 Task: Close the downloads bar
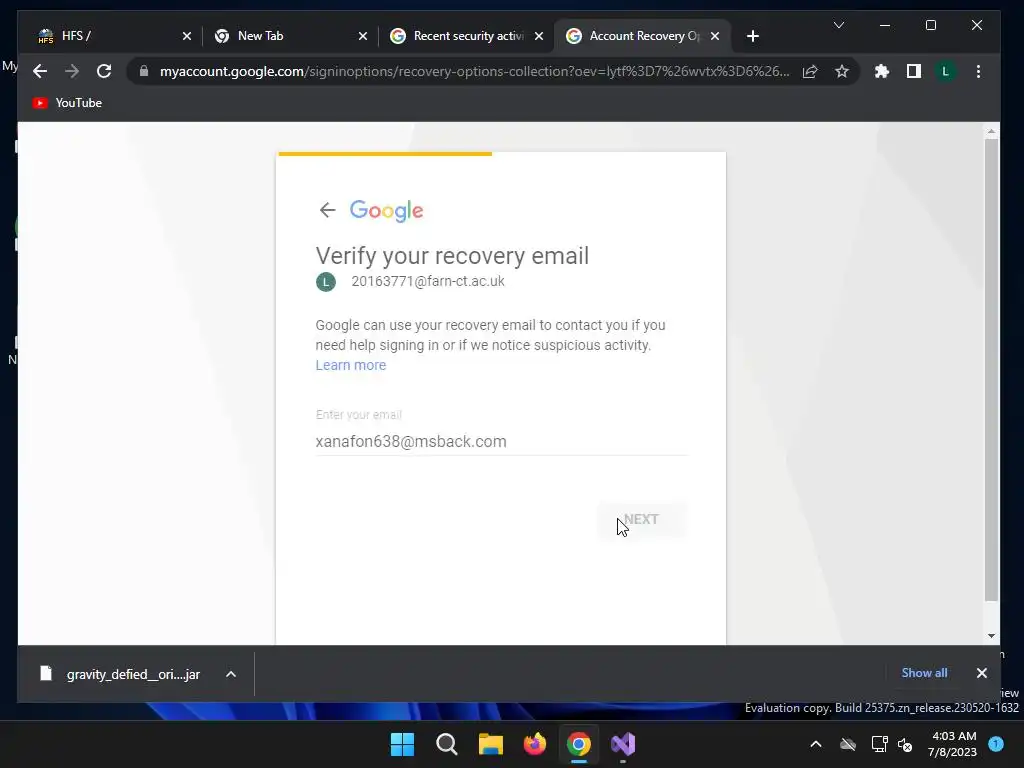[x=982, y=673]
